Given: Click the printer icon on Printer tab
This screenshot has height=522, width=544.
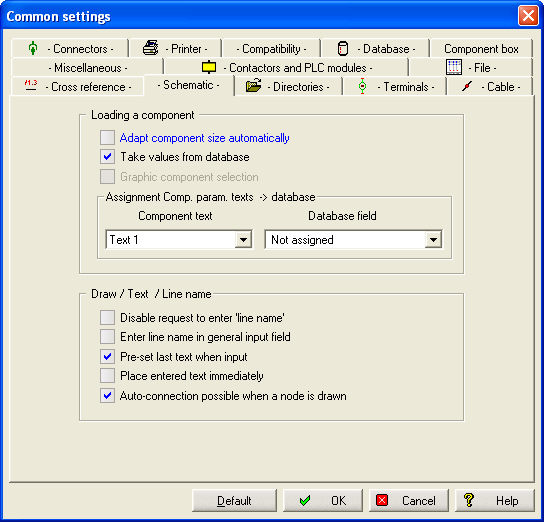Looking at the screenshot, I should 151,48.
